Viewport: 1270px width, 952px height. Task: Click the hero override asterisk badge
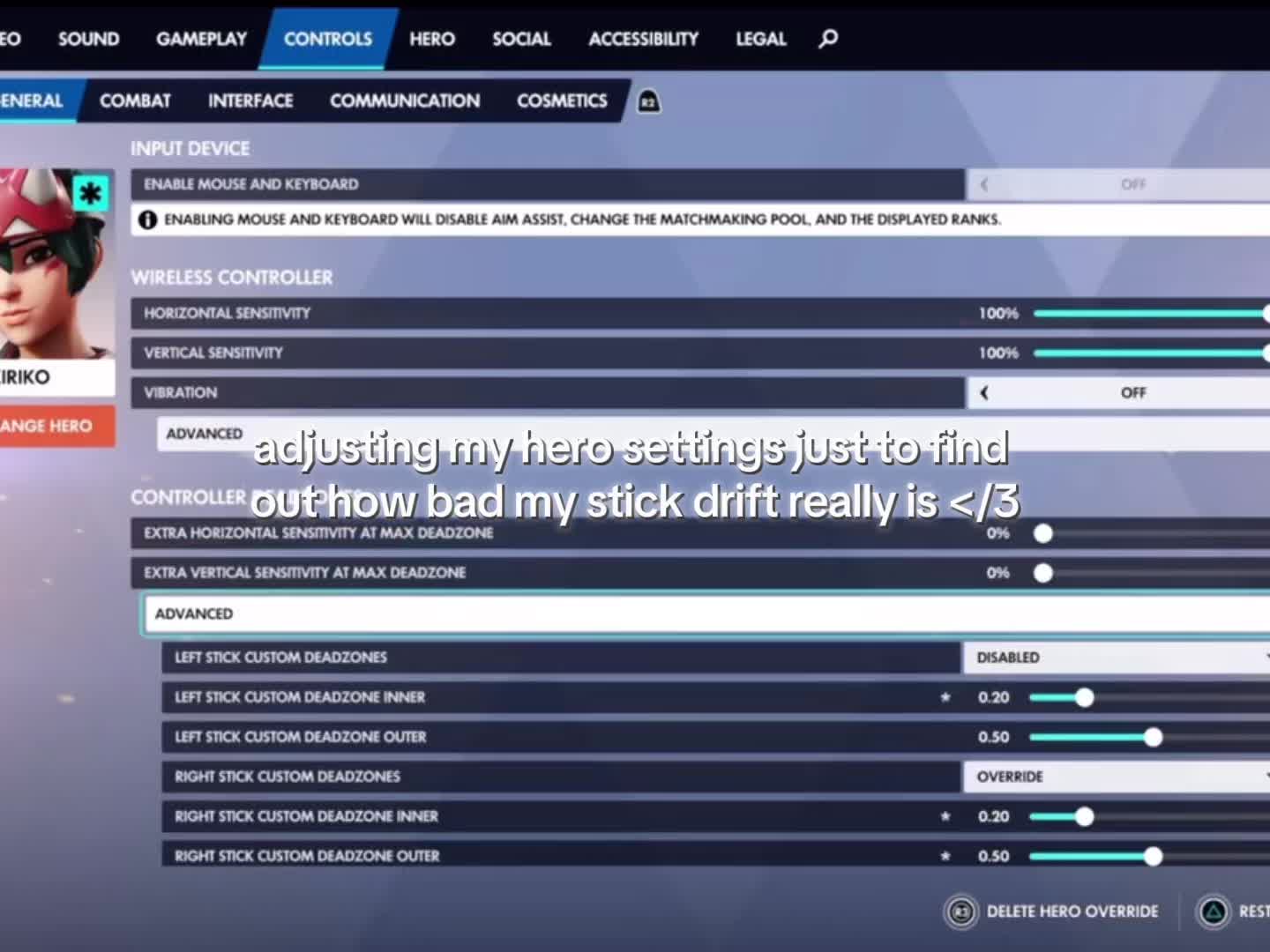tap(90, 192)
